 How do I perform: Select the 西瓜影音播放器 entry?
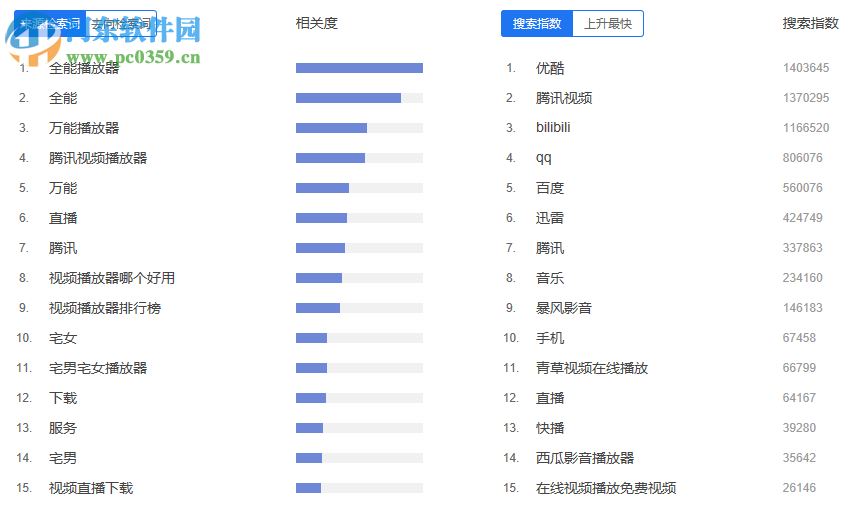[x=585, y=458]
